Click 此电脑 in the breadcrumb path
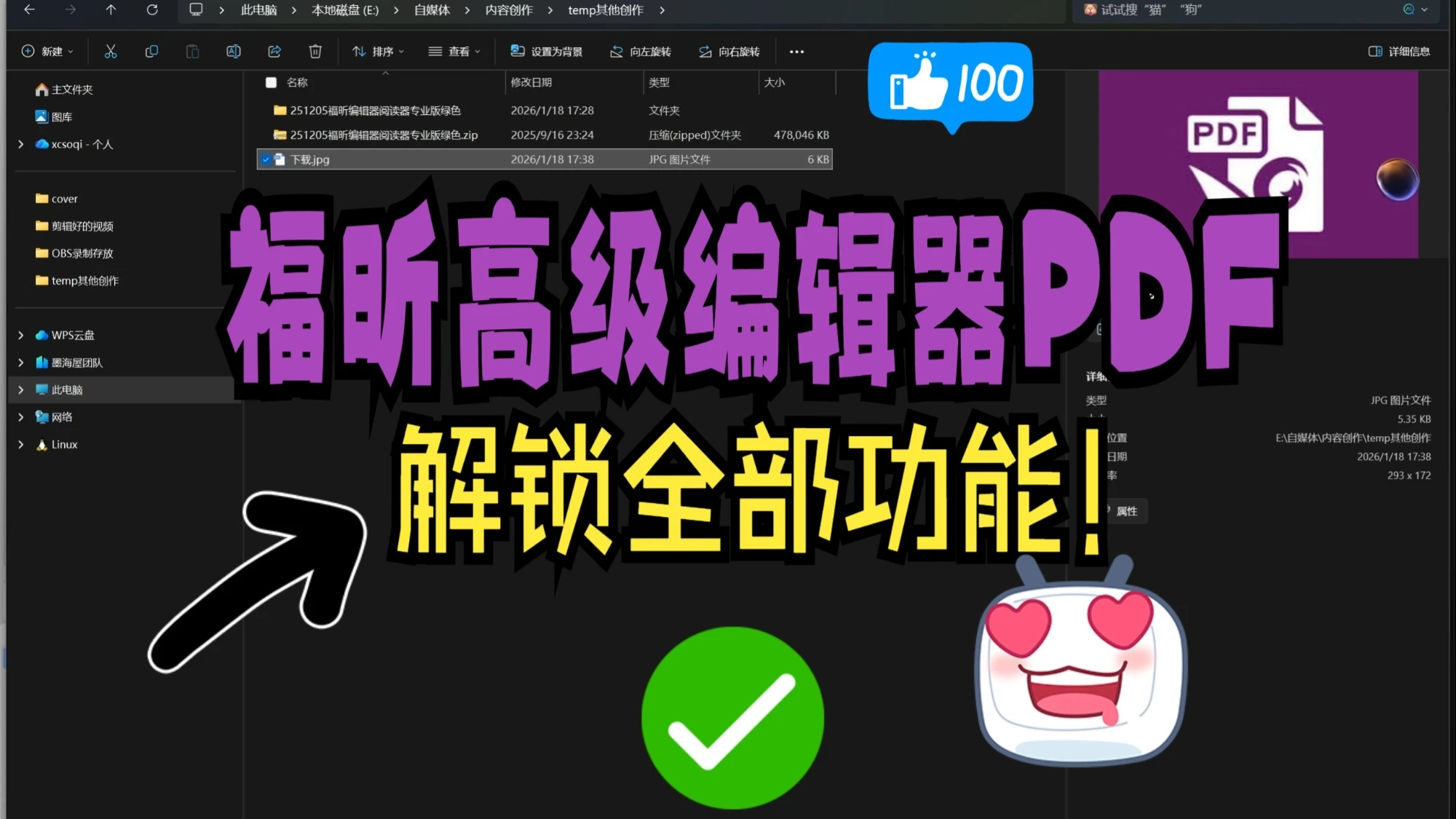The height and width of the screenshot is (819, 1456). 259,10
